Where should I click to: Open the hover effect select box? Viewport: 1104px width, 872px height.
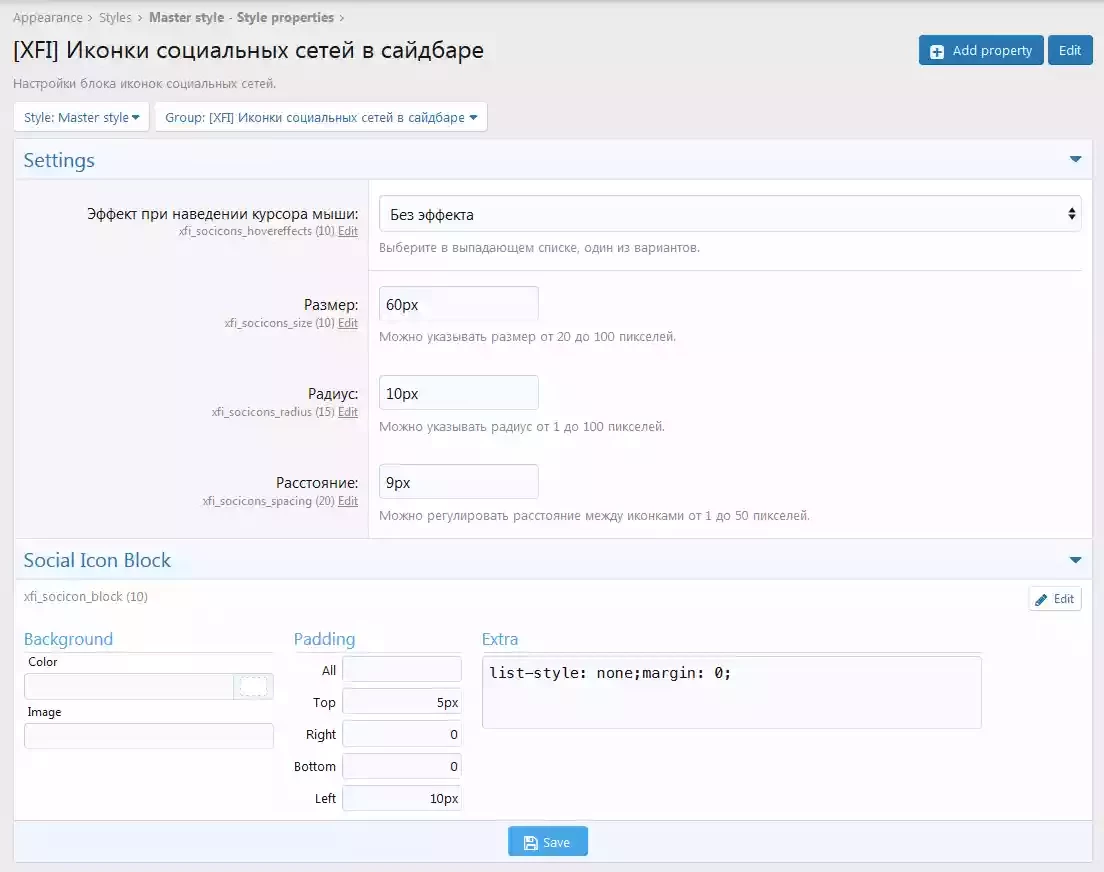(x=729, y=214)
